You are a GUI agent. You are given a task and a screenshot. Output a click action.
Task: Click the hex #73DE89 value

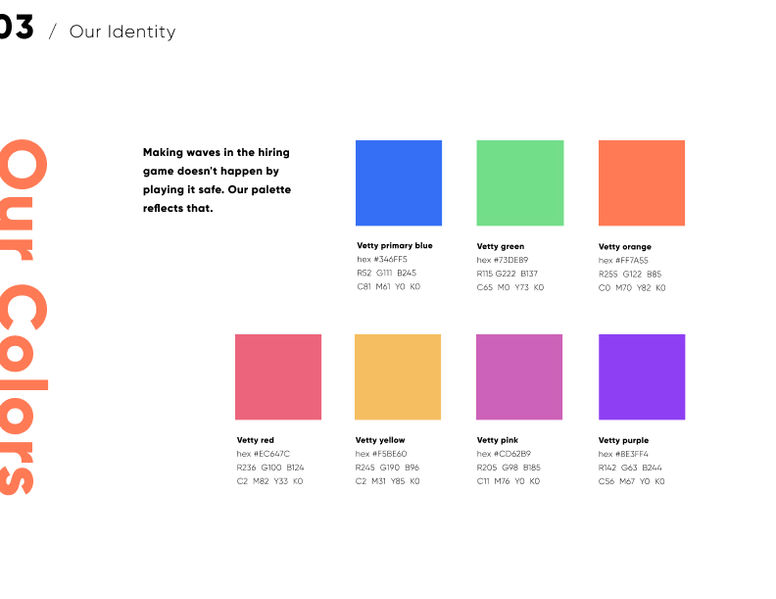point(503,260)
